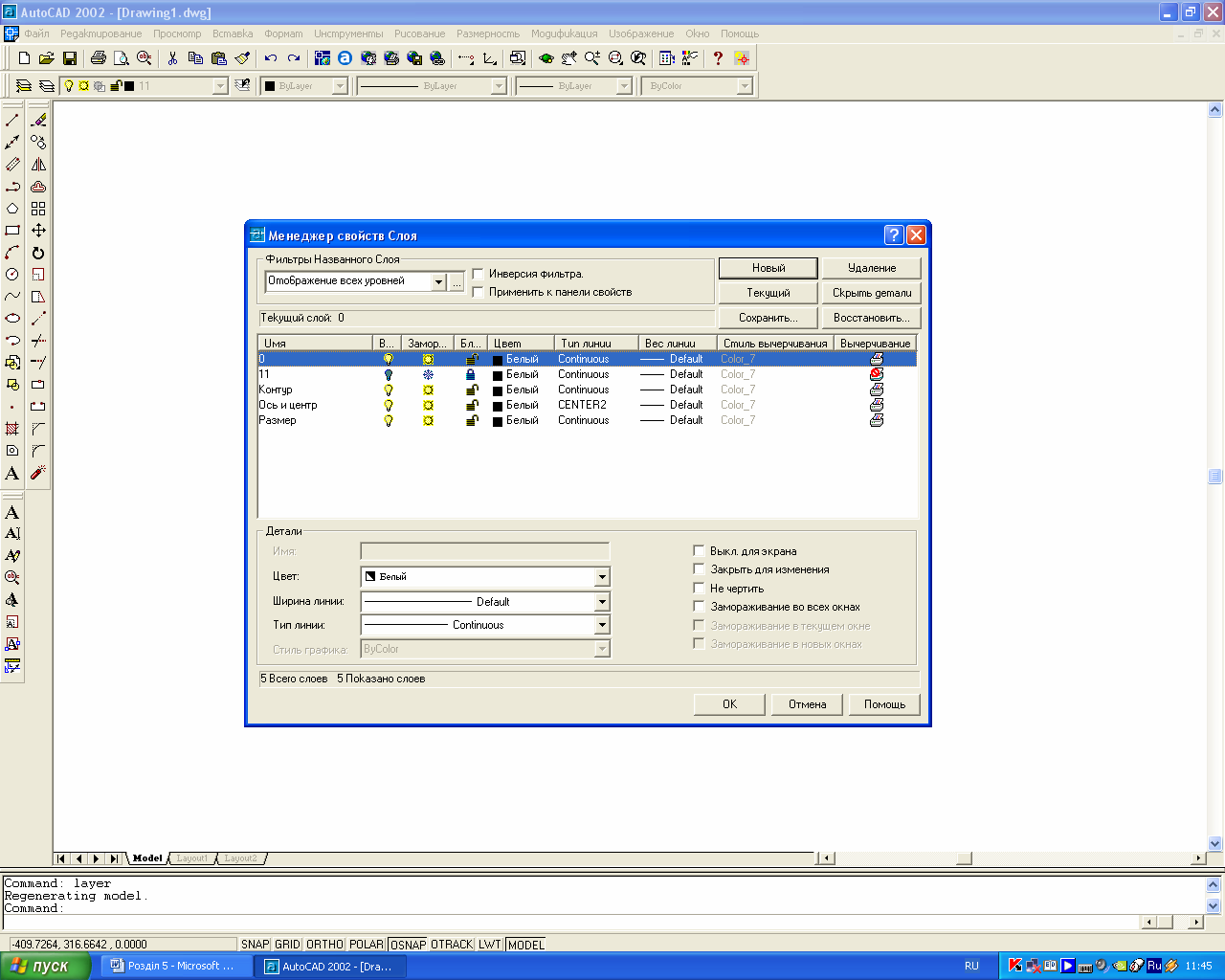Open the ByLayer lineweight dropdown in toolbar
1225x980 pixels.
tap(624, 86)
